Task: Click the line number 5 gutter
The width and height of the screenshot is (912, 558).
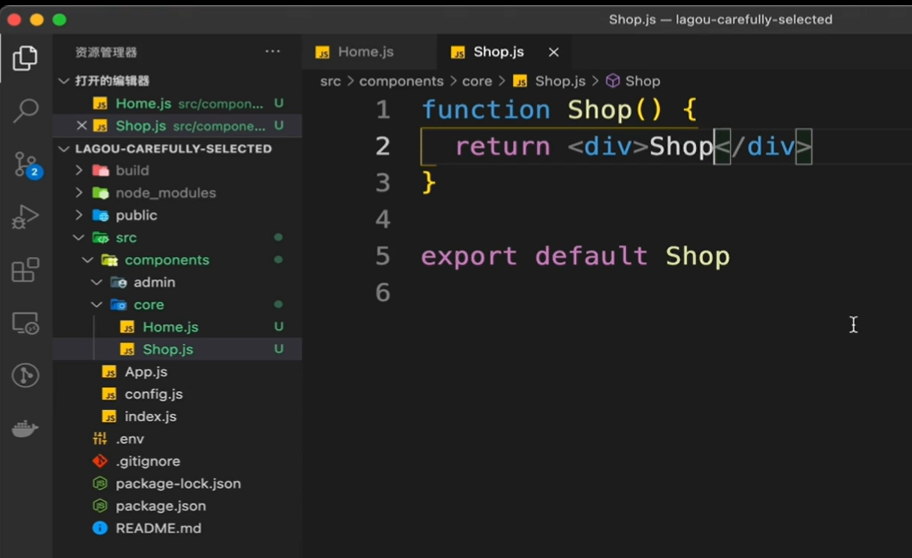Action: pos(383,256)
